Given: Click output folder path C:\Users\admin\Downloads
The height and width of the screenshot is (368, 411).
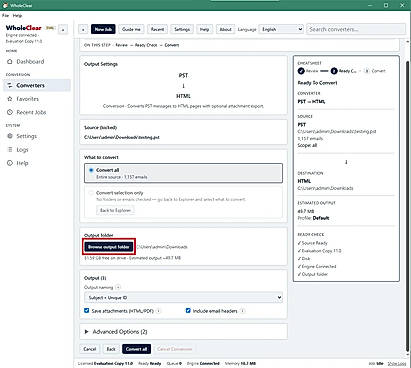Looking at the screenshot, I should pos(162,247).
